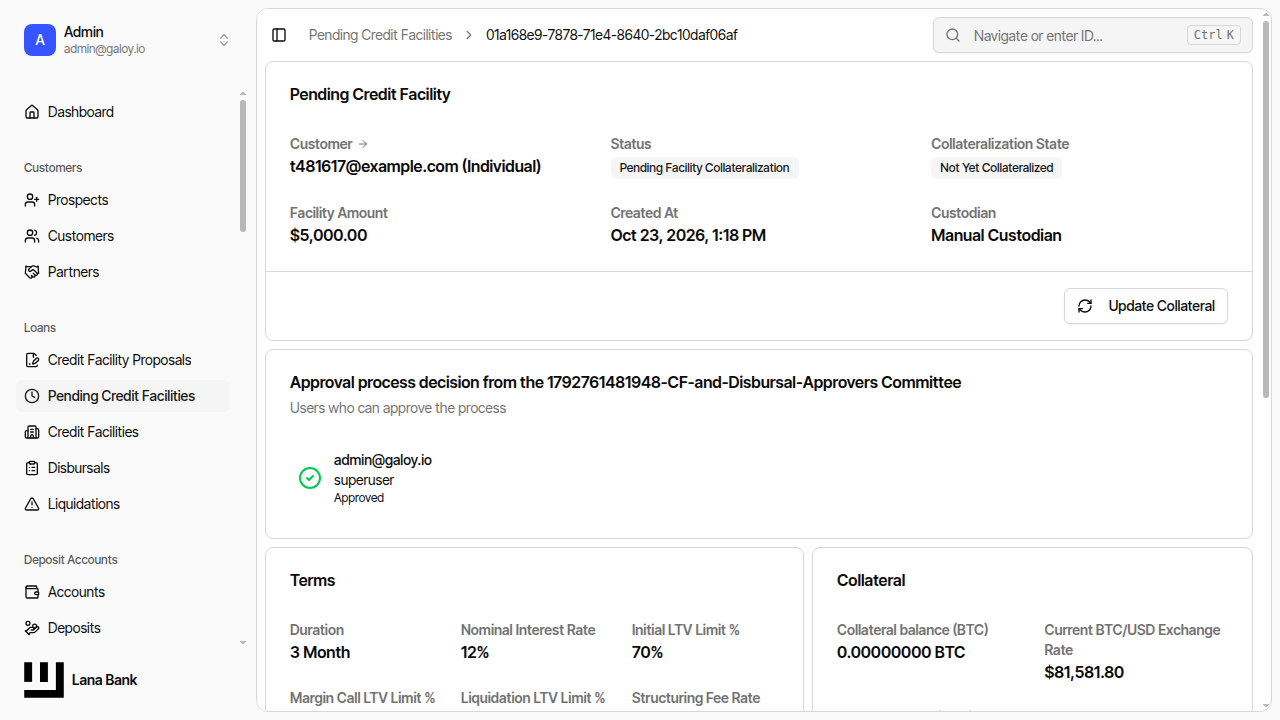Click the Lana Bank logo

44,680
